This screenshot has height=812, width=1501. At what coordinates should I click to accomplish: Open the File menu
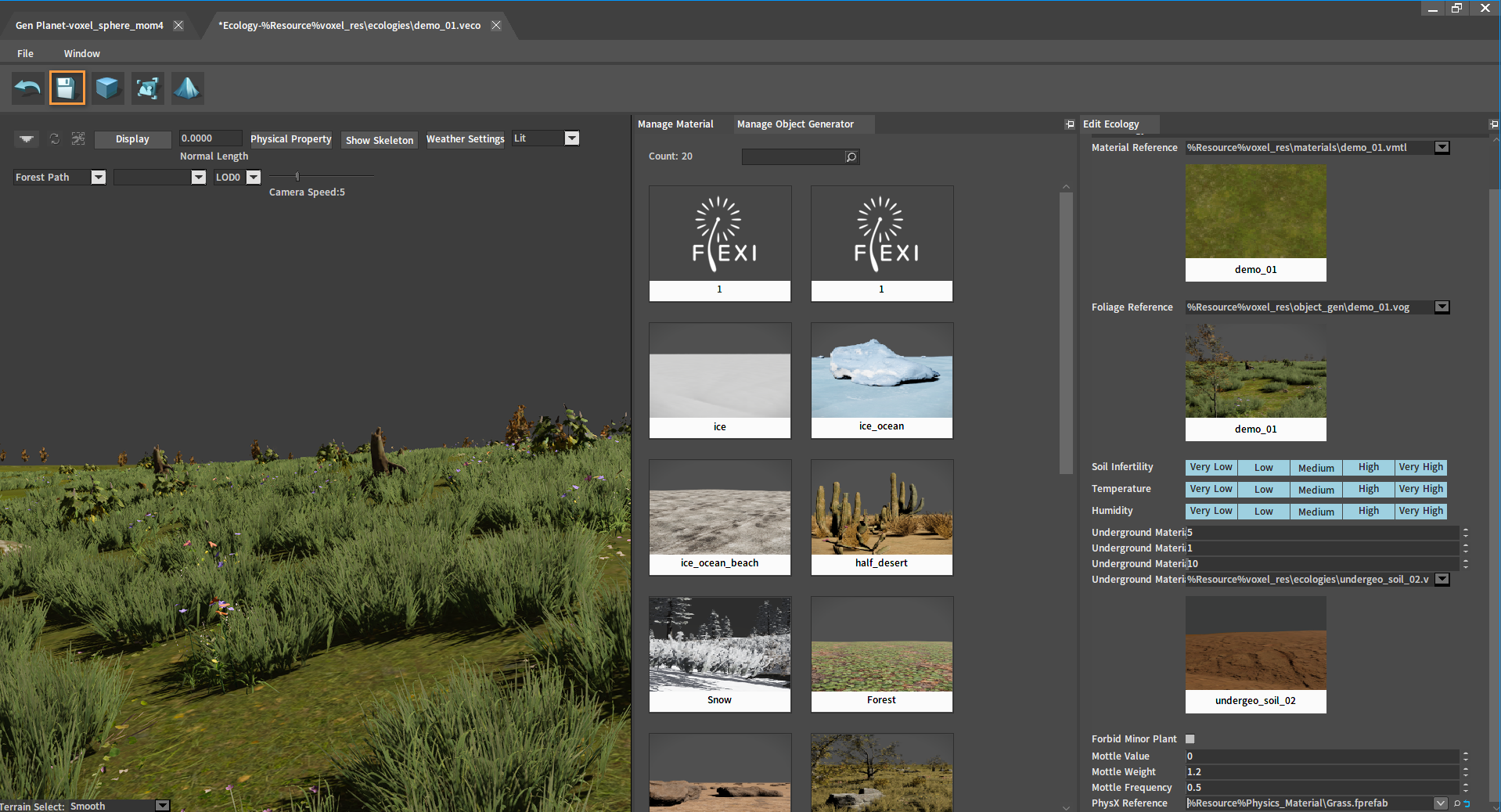(26, 54)
